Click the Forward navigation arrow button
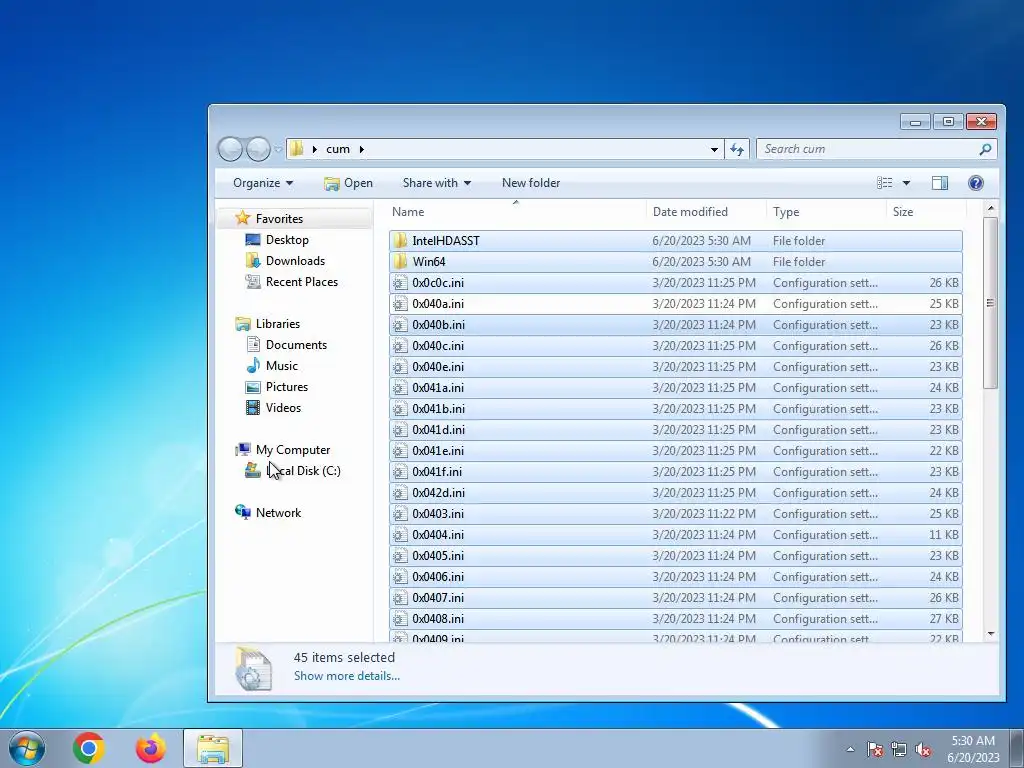 (x=259, y=150)
